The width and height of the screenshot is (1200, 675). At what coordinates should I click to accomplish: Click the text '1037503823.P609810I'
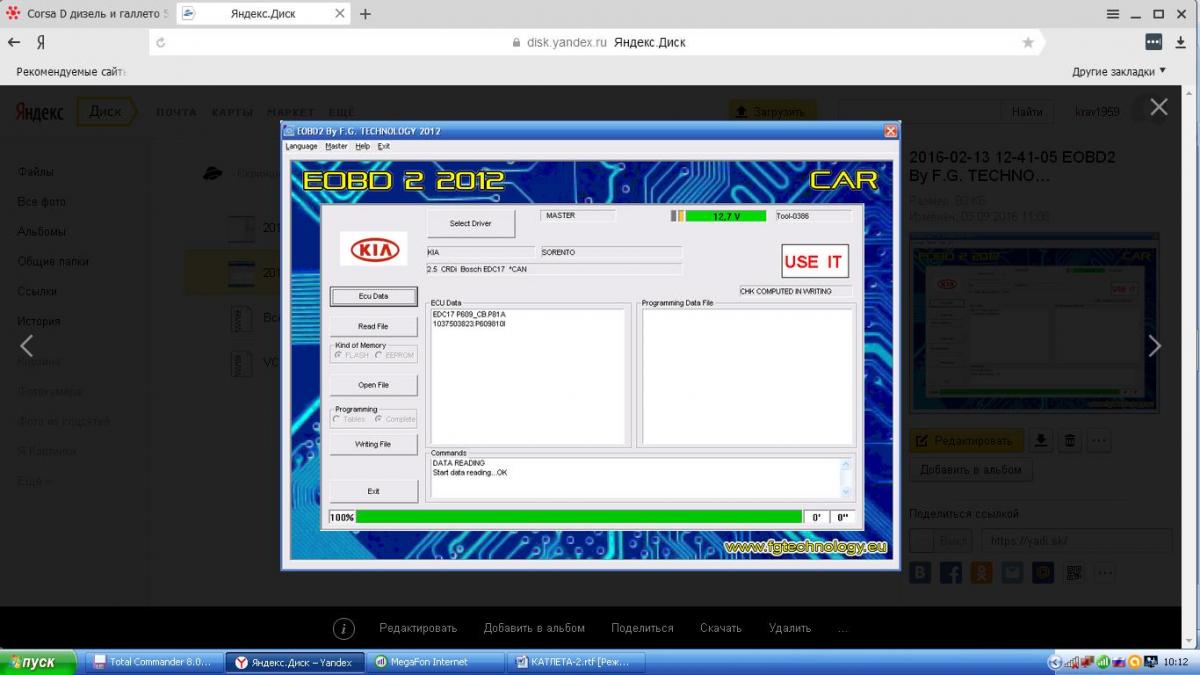tap(469, 324)
